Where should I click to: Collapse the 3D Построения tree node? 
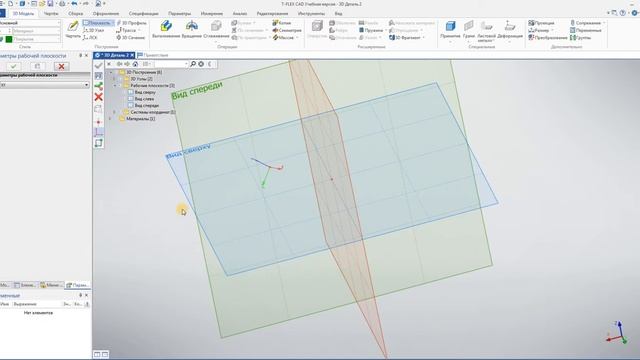[x=111, y=72]
